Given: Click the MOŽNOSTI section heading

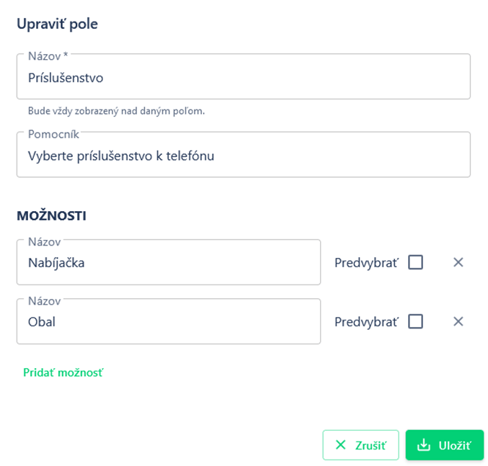Looking at the screenshot, I should pos(51,216).
